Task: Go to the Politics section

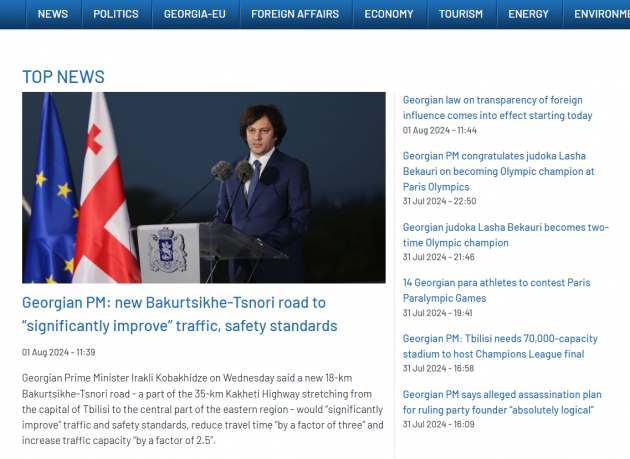Action: 116,14
